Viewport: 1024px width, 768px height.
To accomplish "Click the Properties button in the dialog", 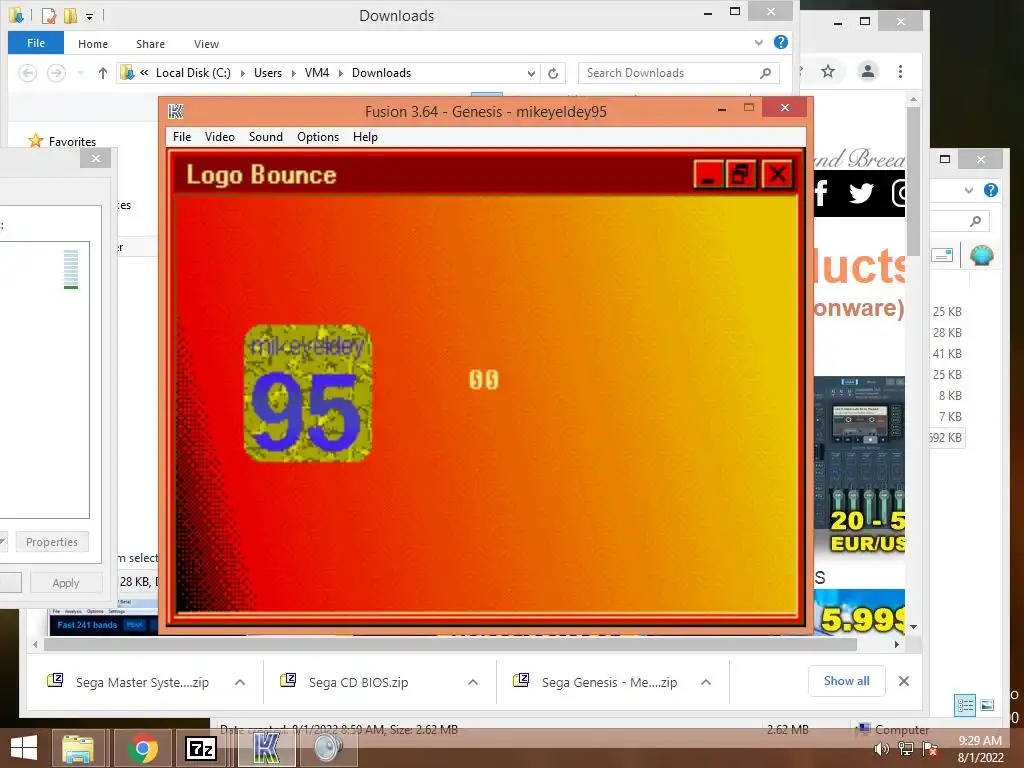I will [52, 542].
